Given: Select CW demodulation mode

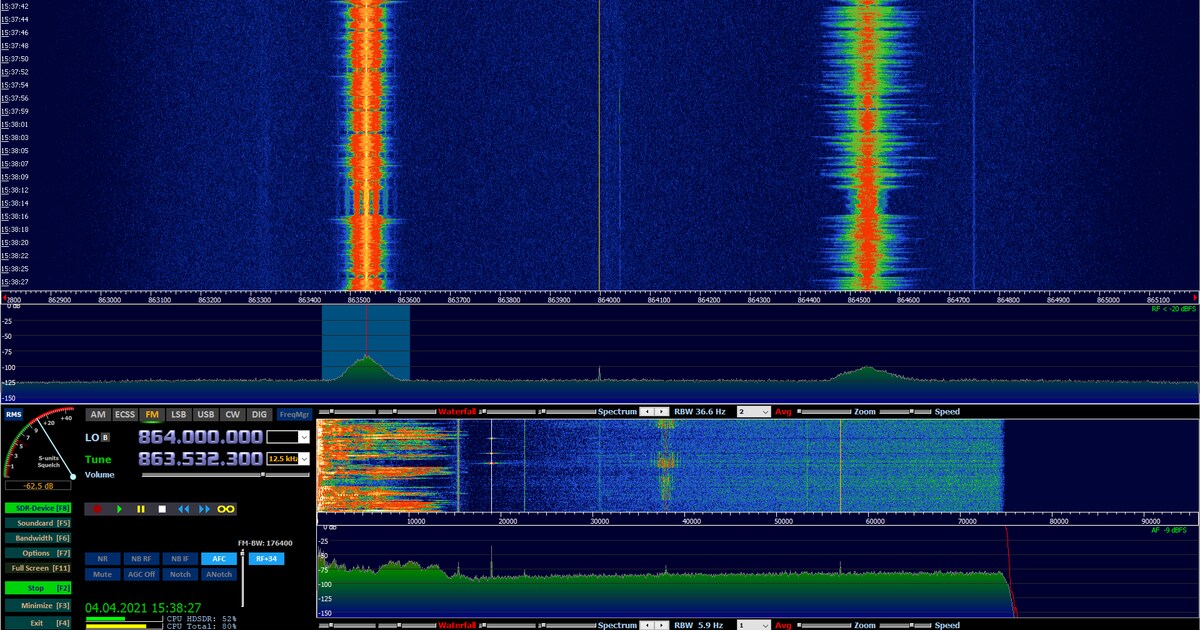Looking at the screenshot, I should tap(232, 414).
